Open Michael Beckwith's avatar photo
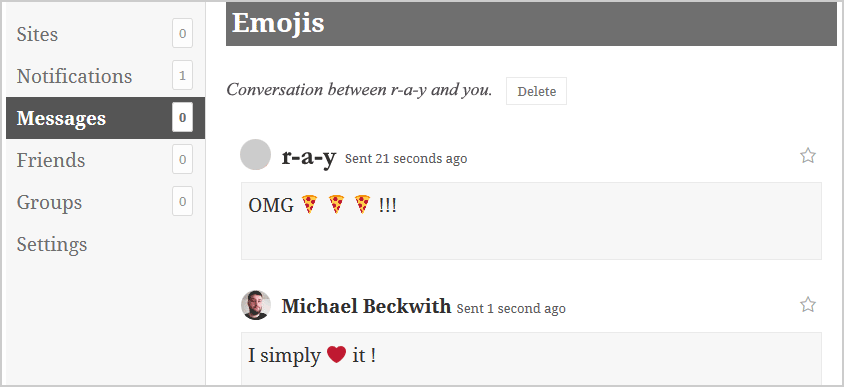The height and width of the screenshot is (387, 844). pos(255,305)
